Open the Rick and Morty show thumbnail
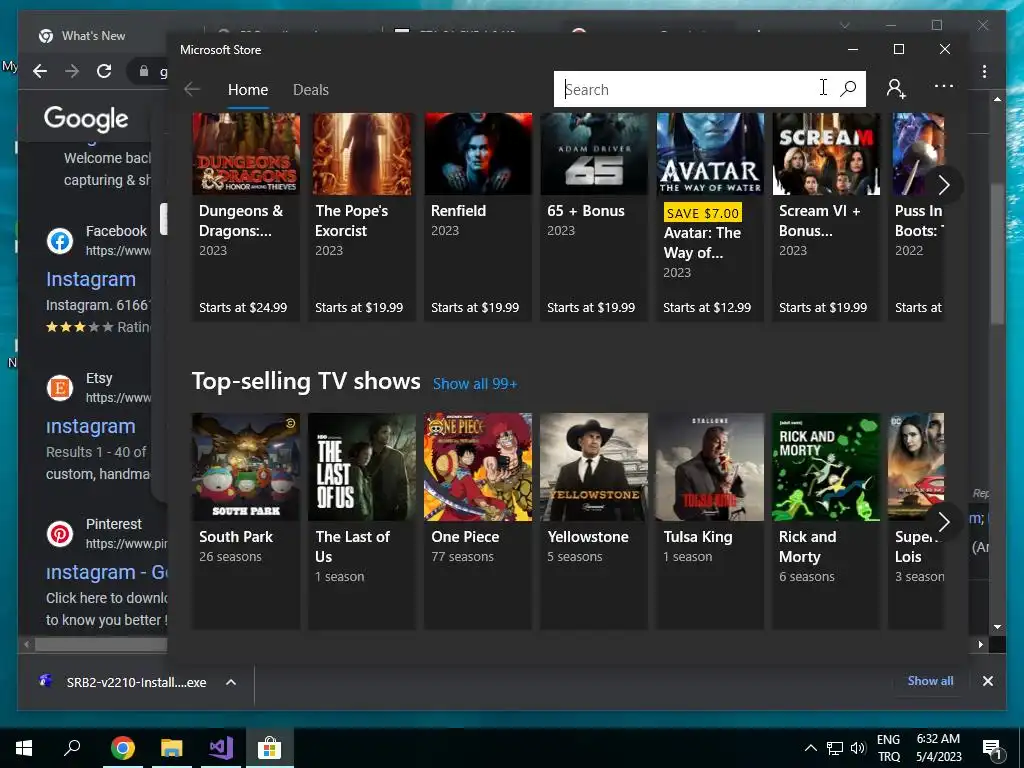Viewport: 1024px width, 768px height. pos(826,467)
